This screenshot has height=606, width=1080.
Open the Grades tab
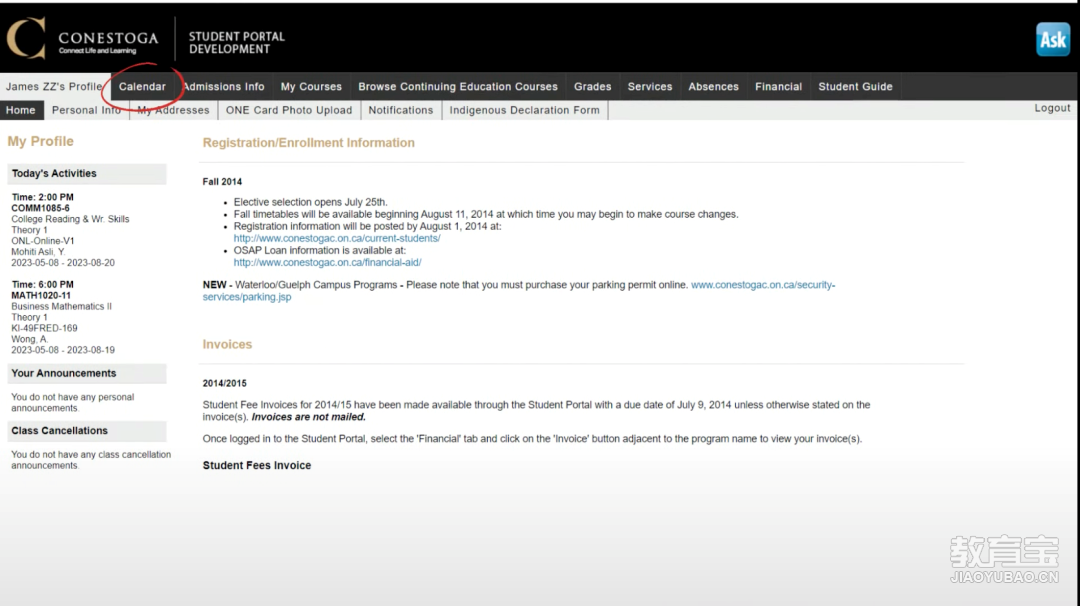coord(592,87)
